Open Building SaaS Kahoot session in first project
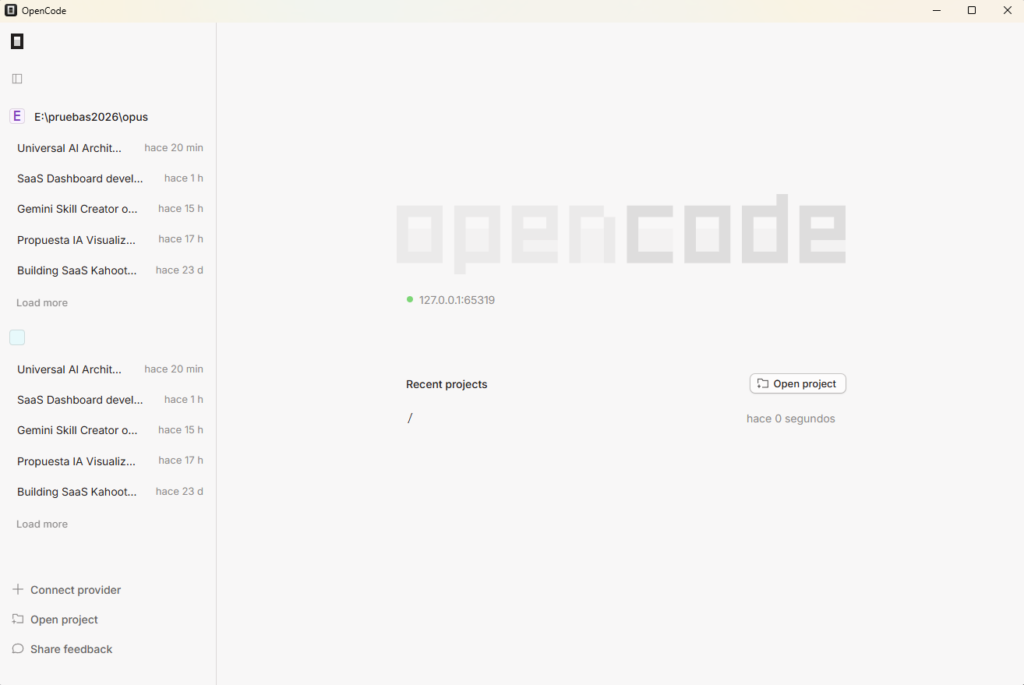 pos(79,270)
